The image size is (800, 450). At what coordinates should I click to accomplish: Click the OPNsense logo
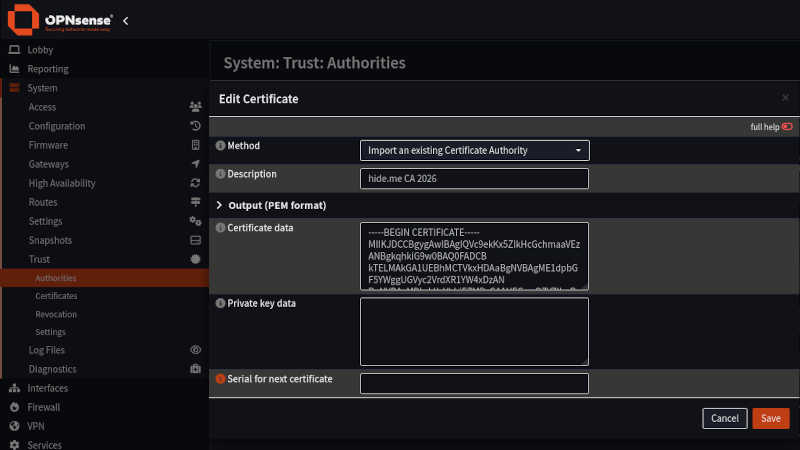[60, 20]
